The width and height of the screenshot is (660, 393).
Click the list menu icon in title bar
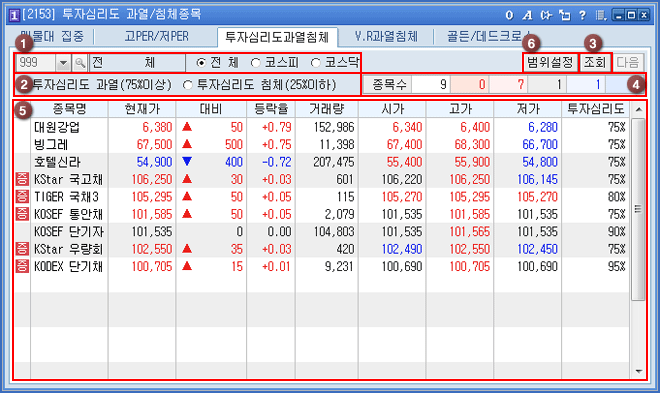pos(601,16)
